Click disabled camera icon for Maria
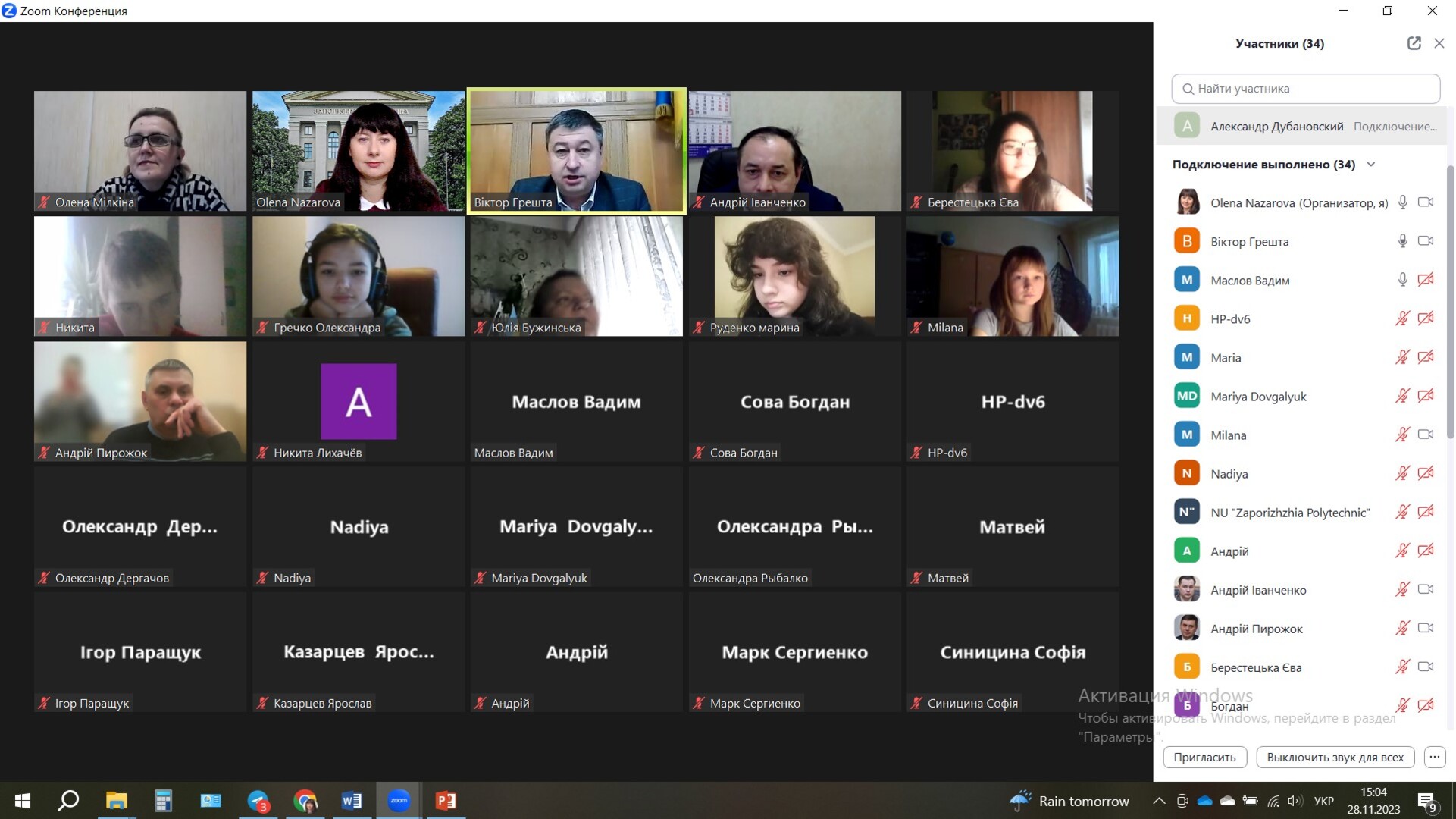The width and height of the screenshot is (1456, 819). click(1426, 357)
